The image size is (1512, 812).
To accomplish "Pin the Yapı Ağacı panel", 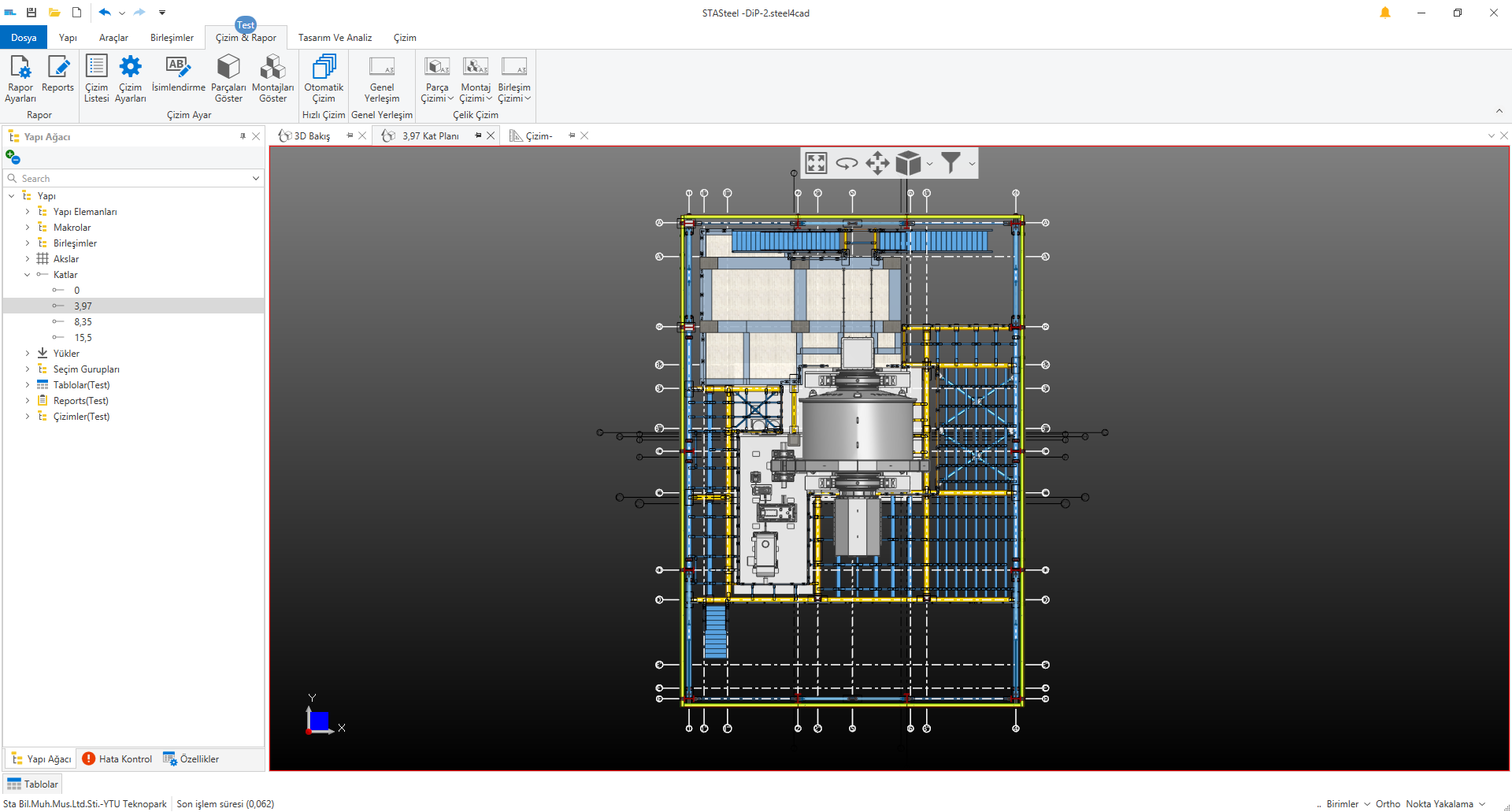I will click(243, 136).
